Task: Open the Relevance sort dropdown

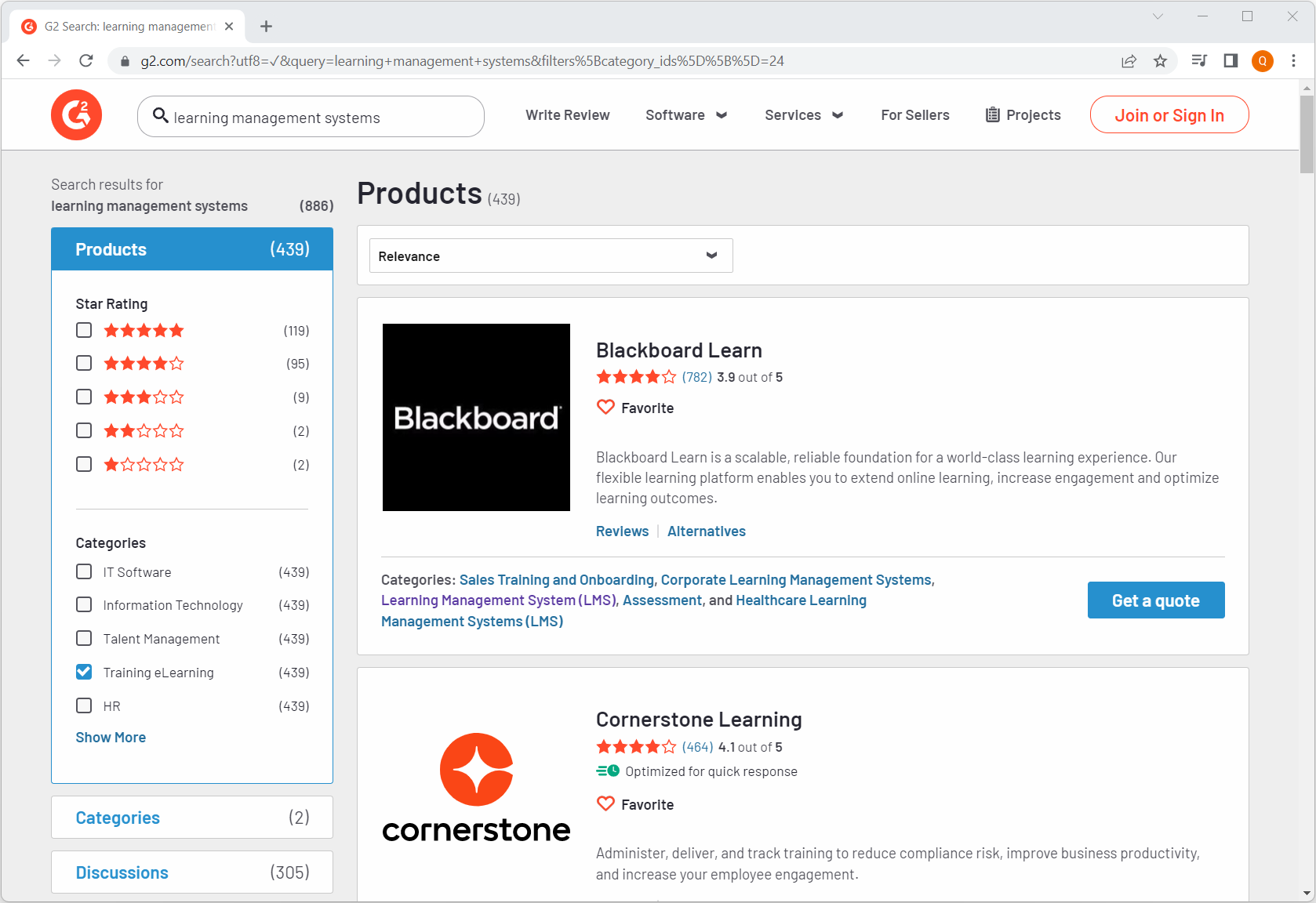Action: 551,256
